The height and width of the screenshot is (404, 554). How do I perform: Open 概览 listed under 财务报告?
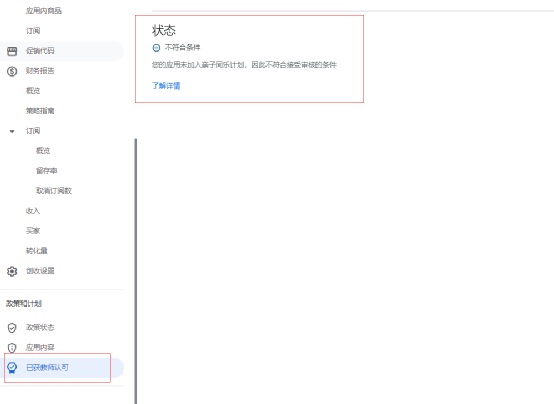coord(33,91)
